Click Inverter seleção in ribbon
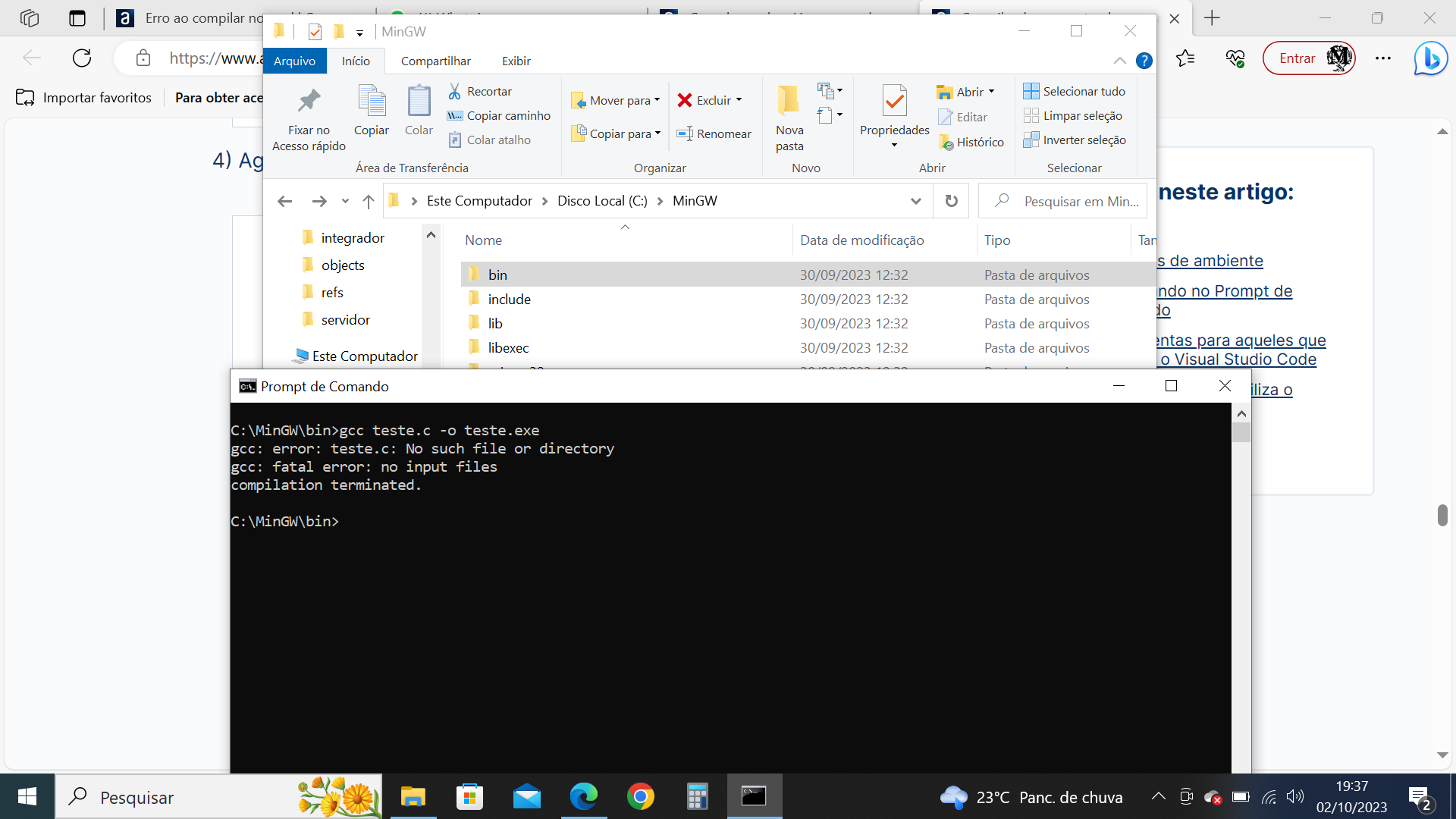 [1075, 140]
